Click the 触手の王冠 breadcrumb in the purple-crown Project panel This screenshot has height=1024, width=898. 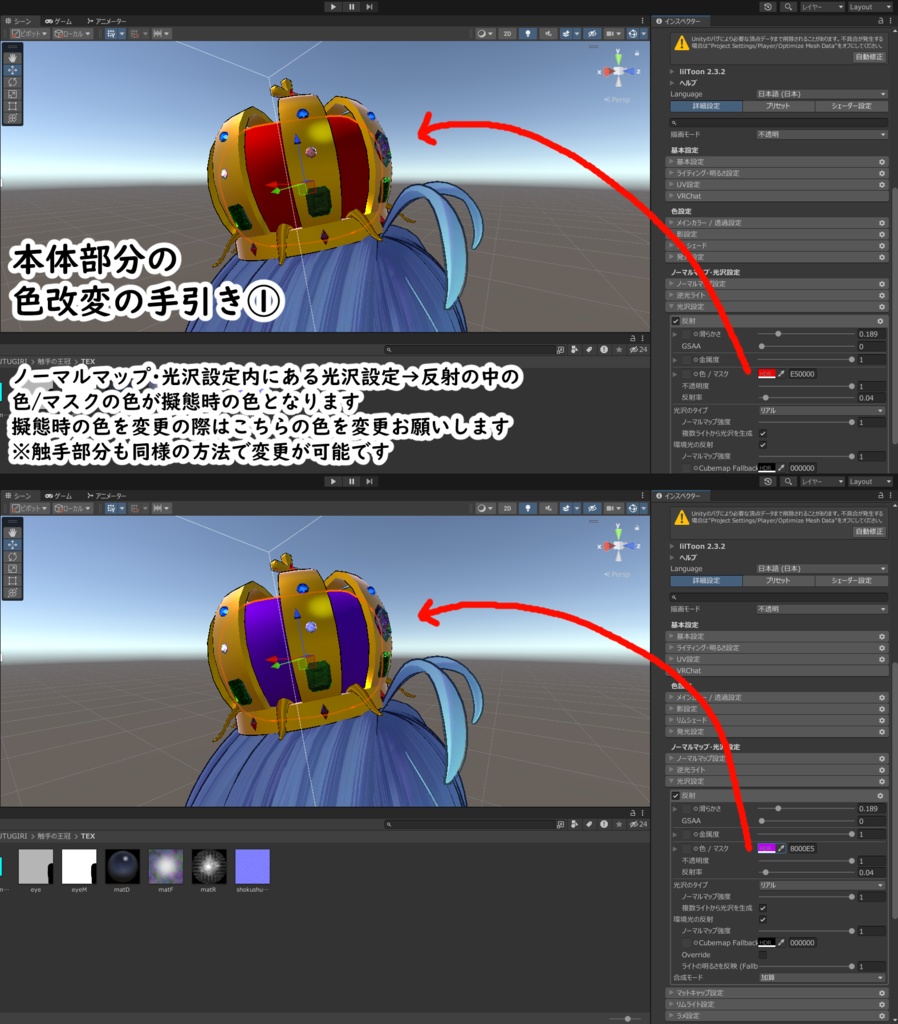(54, 836)
